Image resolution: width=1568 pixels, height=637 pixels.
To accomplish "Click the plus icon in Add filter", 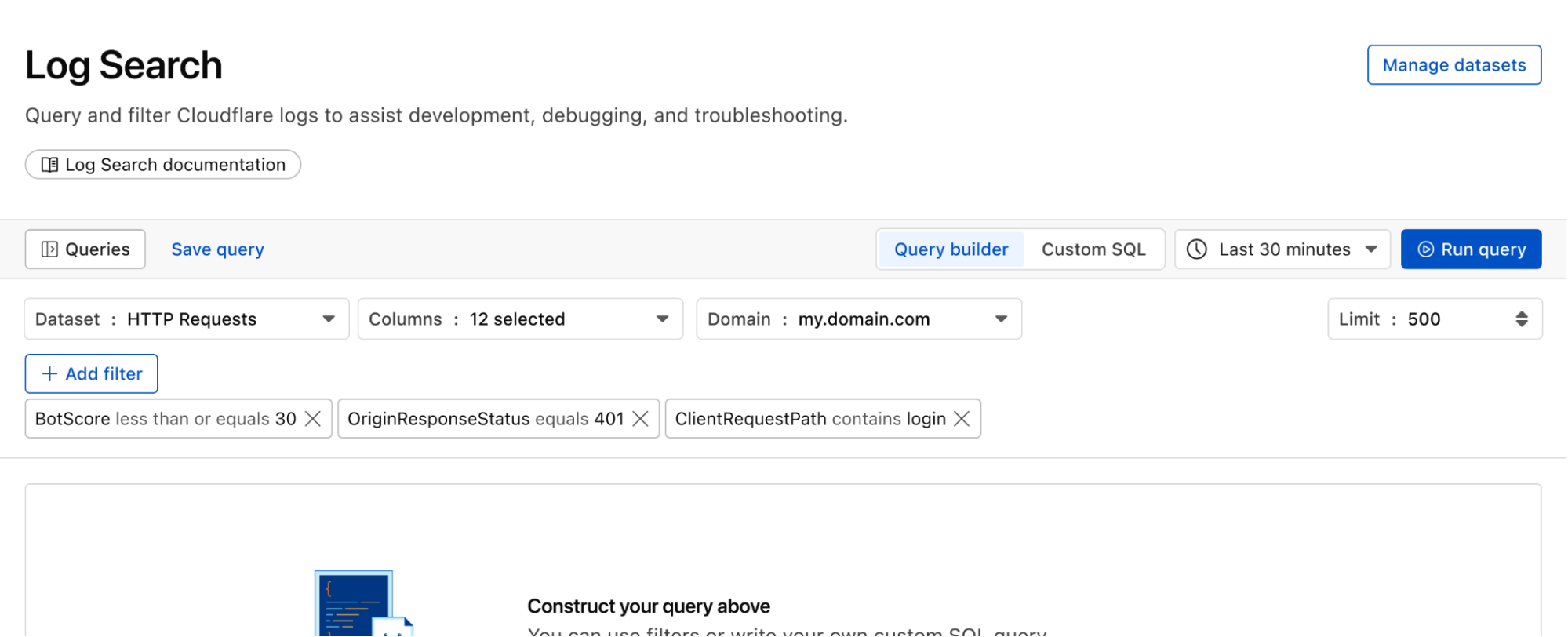I will (49, 373).
